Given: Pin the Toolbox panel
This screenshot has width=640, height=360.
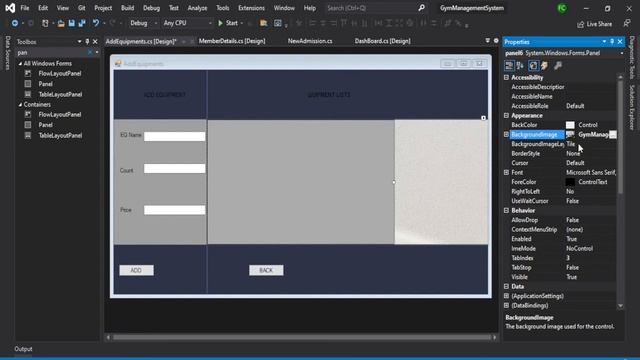Looking at the screenshot, I should click(x=87, y=42).
